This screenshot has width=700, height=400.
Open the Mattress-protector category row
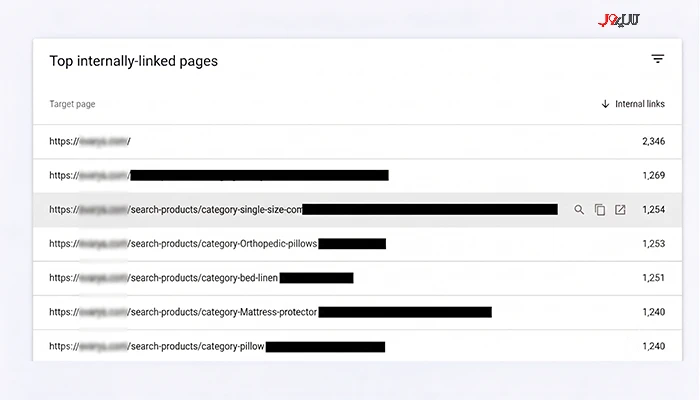(x=357, y=312)
